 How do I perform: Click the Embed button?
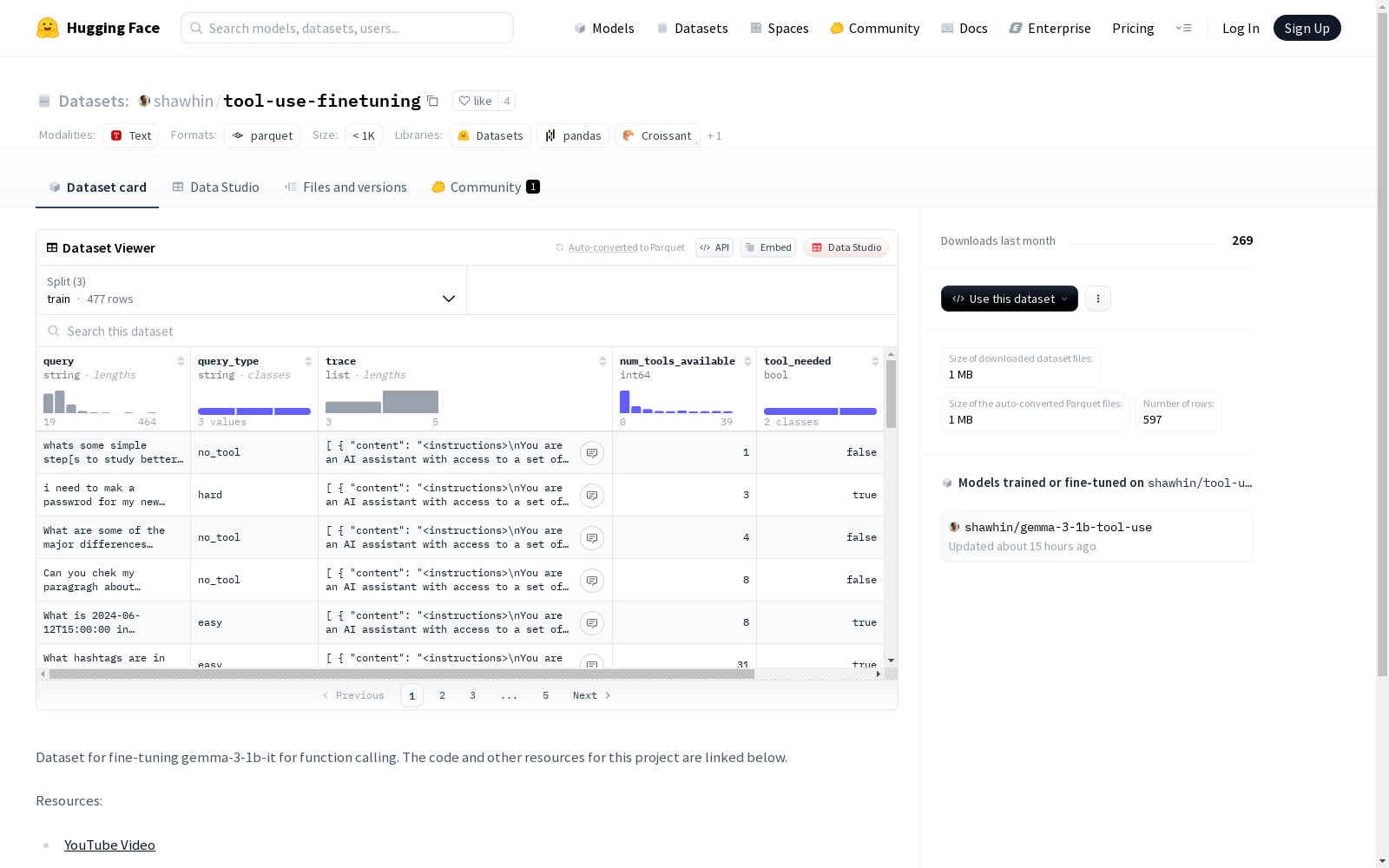[768, 247]
